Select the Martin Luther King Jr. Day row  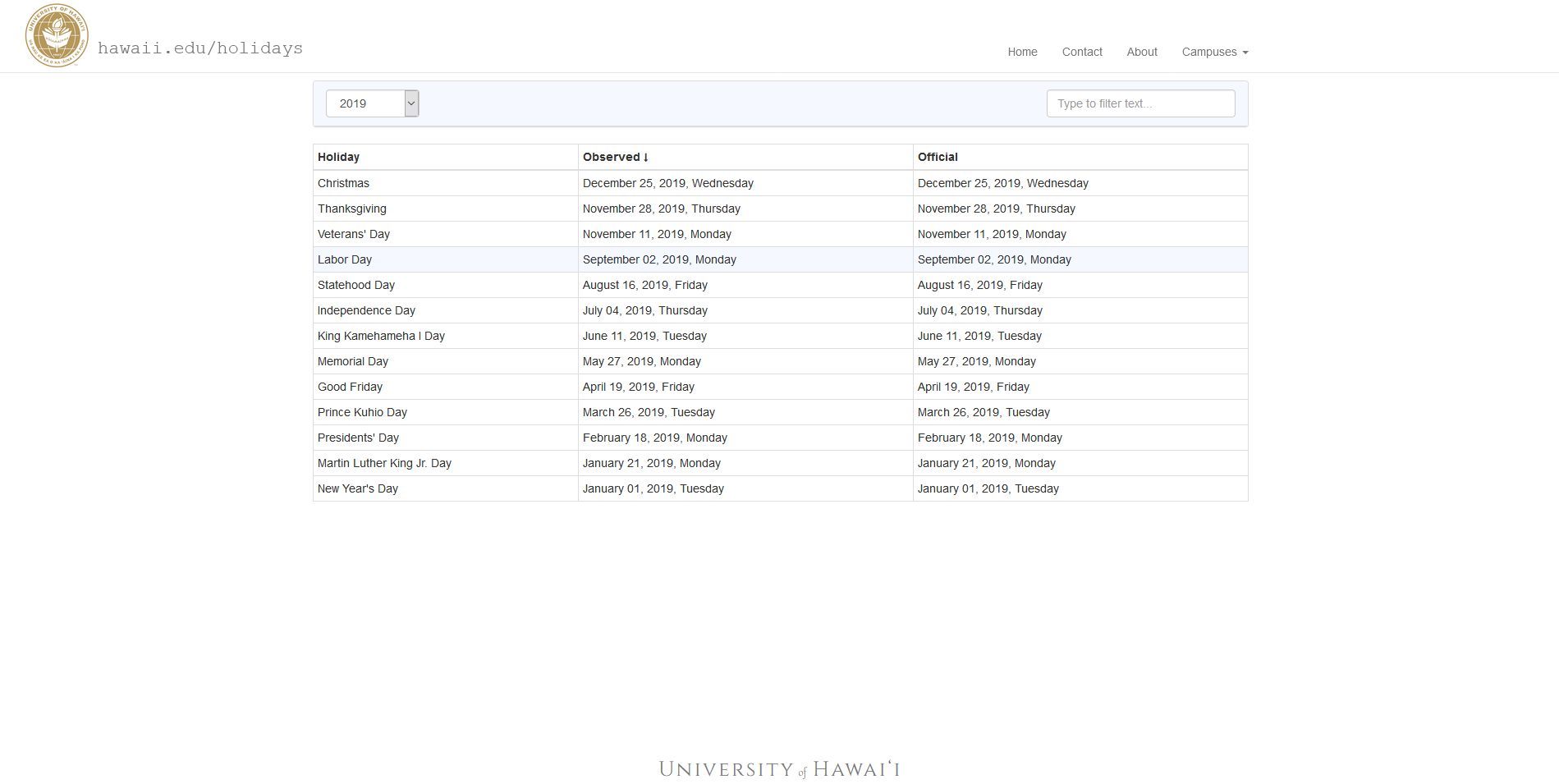pyautogui.click(x=780, y=463)
